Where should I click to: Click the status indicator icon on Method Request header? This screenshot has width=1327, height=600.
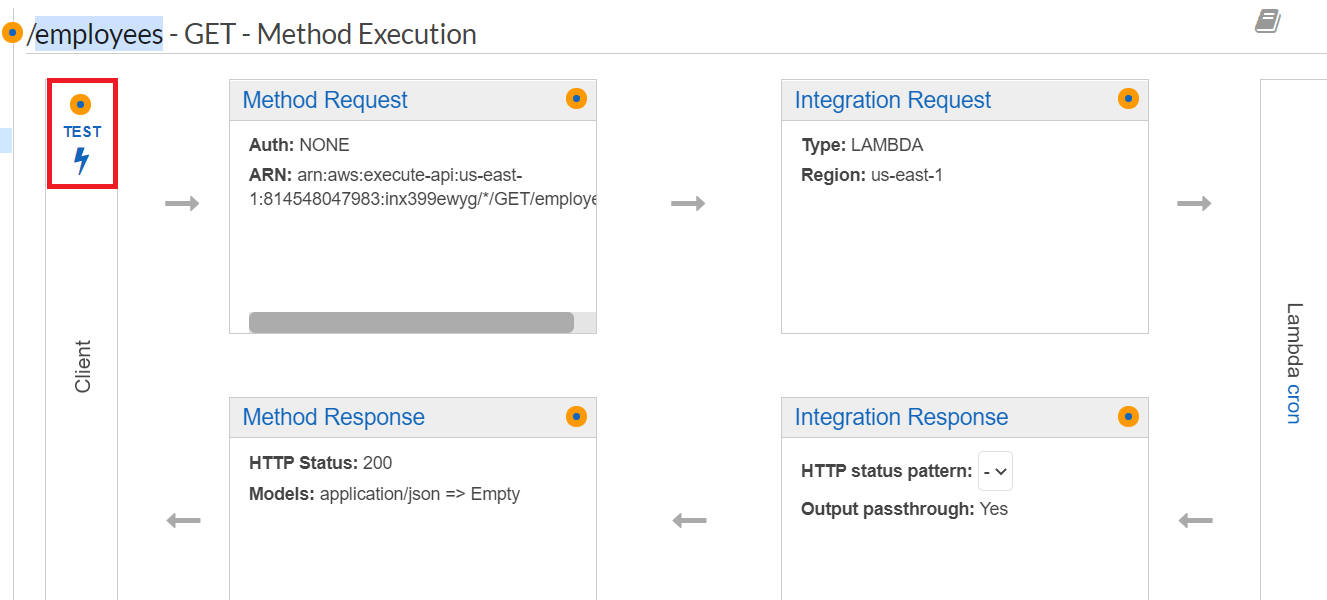pyautogui.click(x=576, y=98)
